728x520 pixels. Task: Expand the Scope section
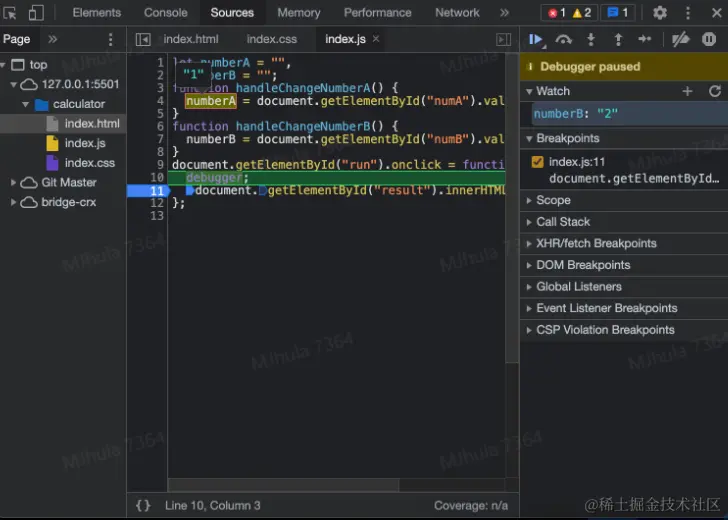pyautogui.click(x=529, y=200)
